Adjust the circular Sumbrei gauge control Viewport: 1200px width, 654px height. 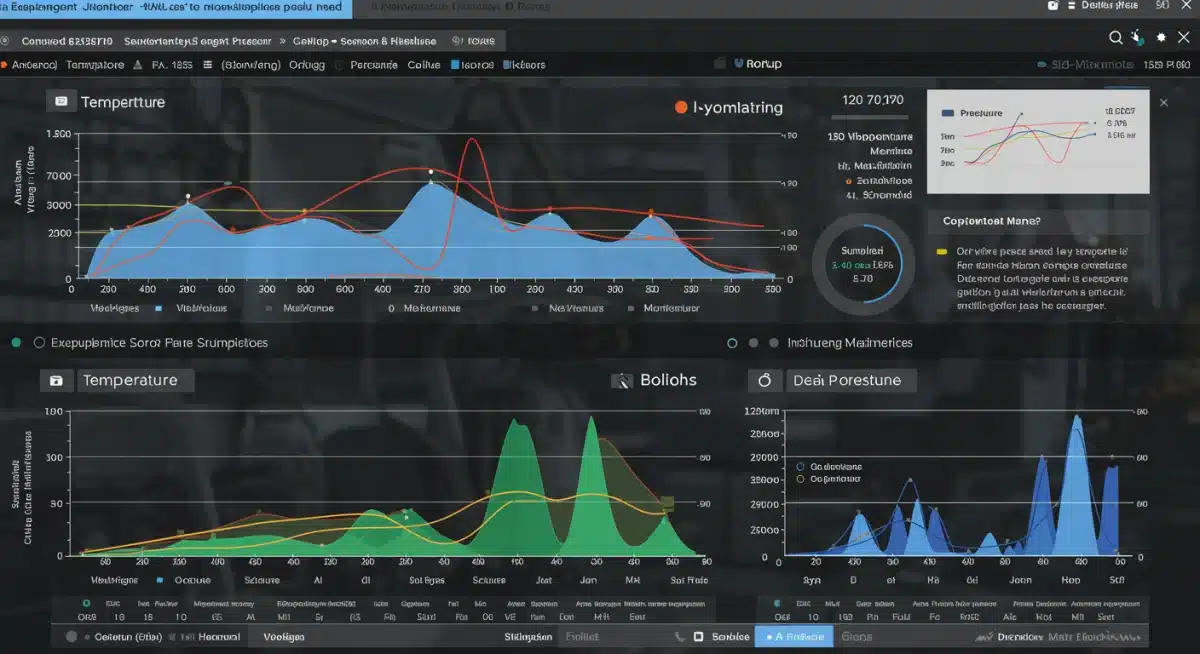click(861, 263)
